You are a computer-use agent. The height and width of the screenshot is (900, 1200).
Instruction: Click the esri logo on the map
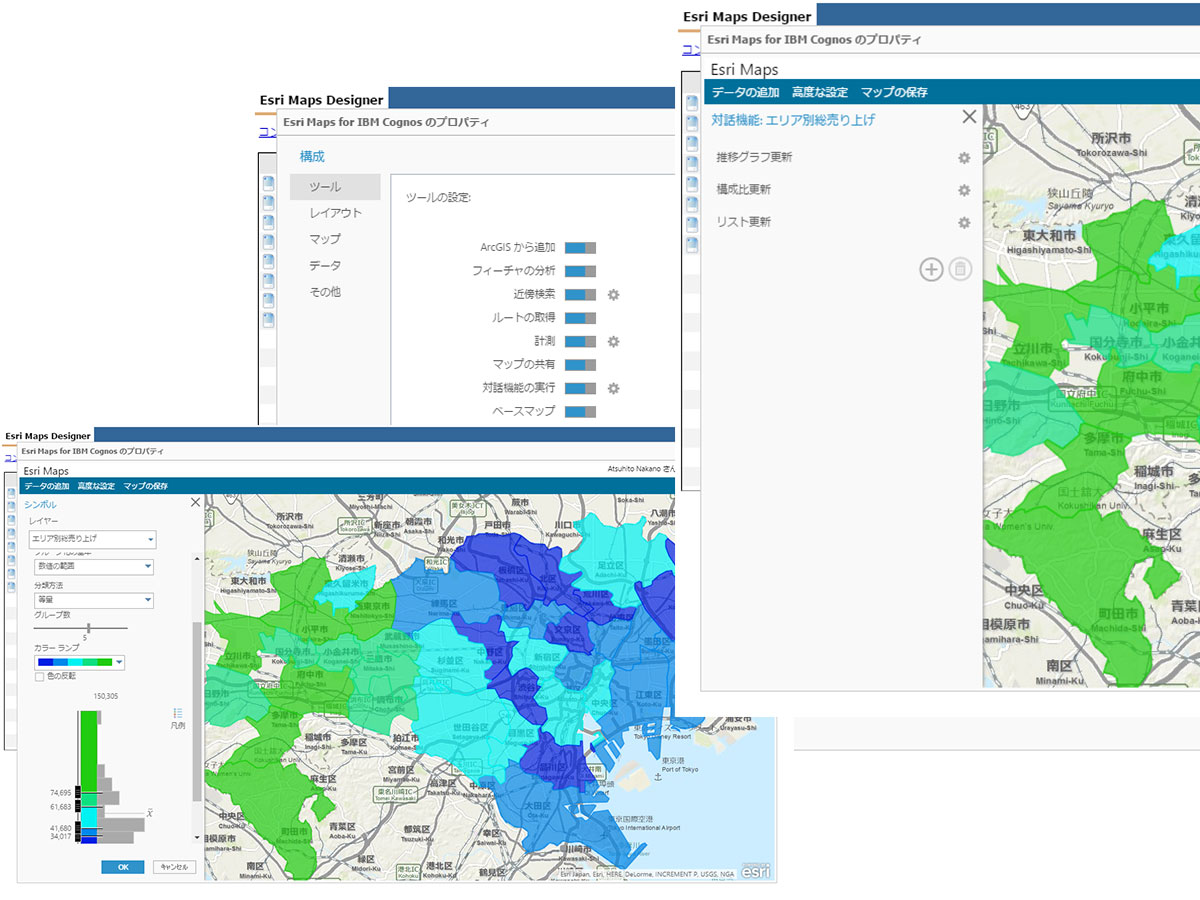755,870
